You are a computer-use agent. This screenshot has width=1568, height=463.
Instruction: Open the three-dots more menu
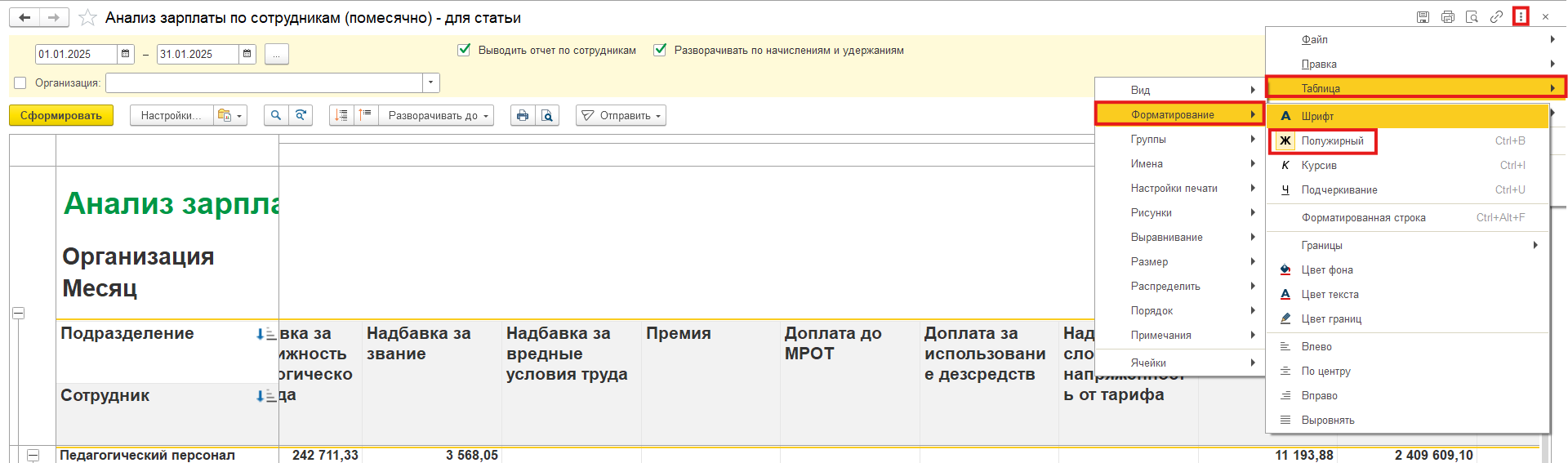[1521, 16]
